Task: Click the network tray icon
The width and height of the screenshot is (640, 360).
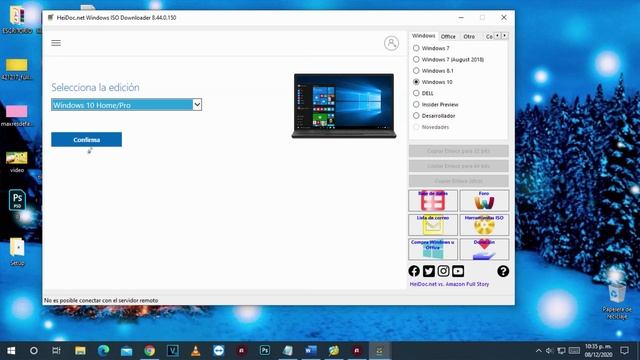Action: [x=562, y=351]
